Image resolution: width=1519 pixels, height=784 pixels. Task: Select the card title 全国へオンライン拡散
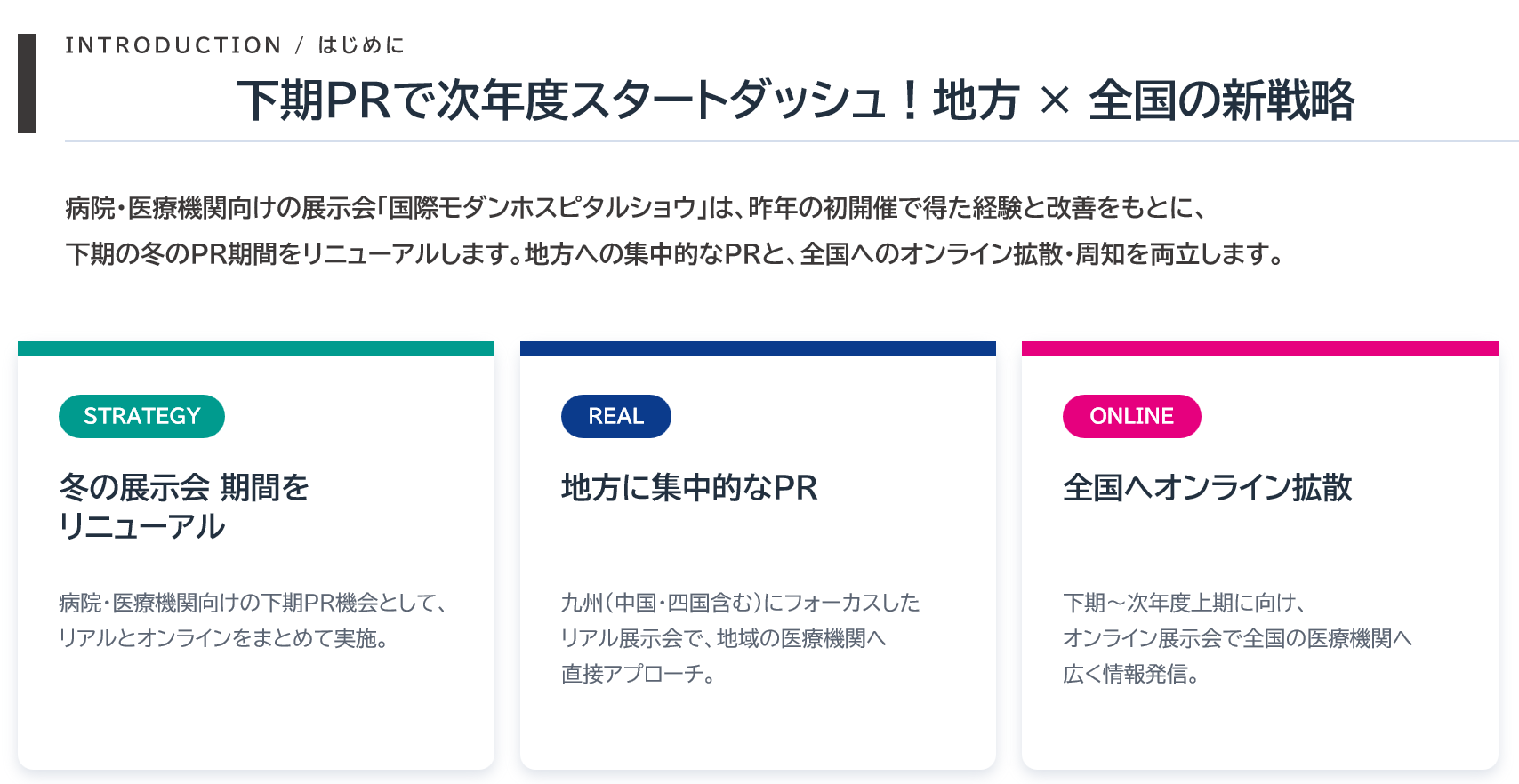click(x=1207, y=487)
